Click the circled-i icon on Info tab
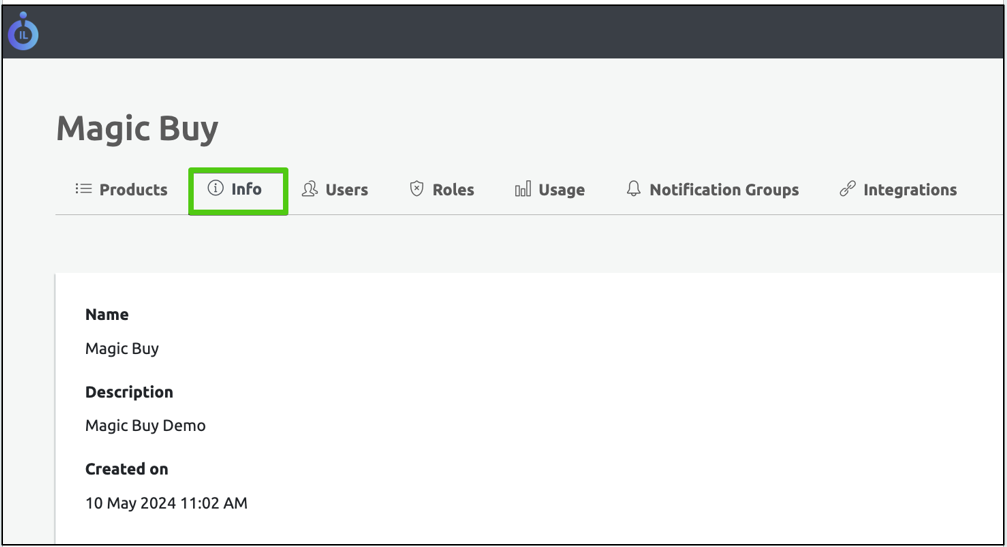 pyautogui.click(x=215, y=188)
